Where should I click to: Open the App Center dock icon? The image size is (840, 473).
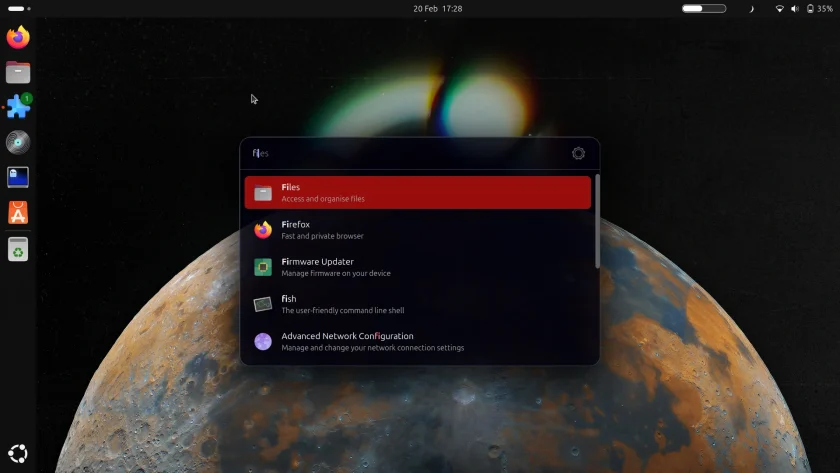pos(18,213)
